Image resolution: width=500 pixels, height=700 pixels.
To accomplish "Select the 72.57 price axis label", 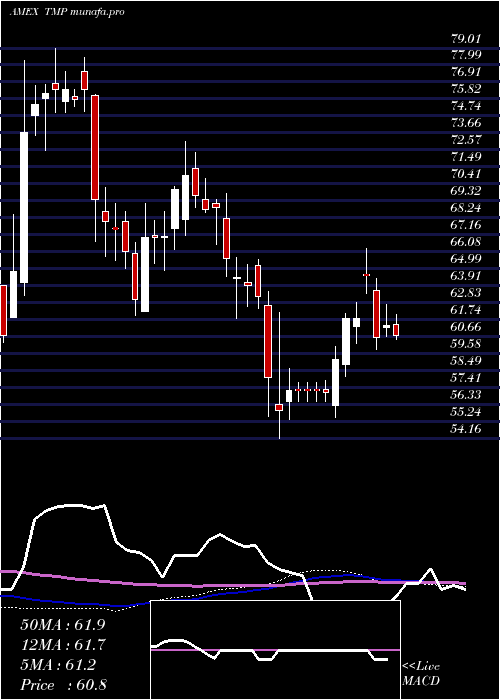I will (466, 140).
